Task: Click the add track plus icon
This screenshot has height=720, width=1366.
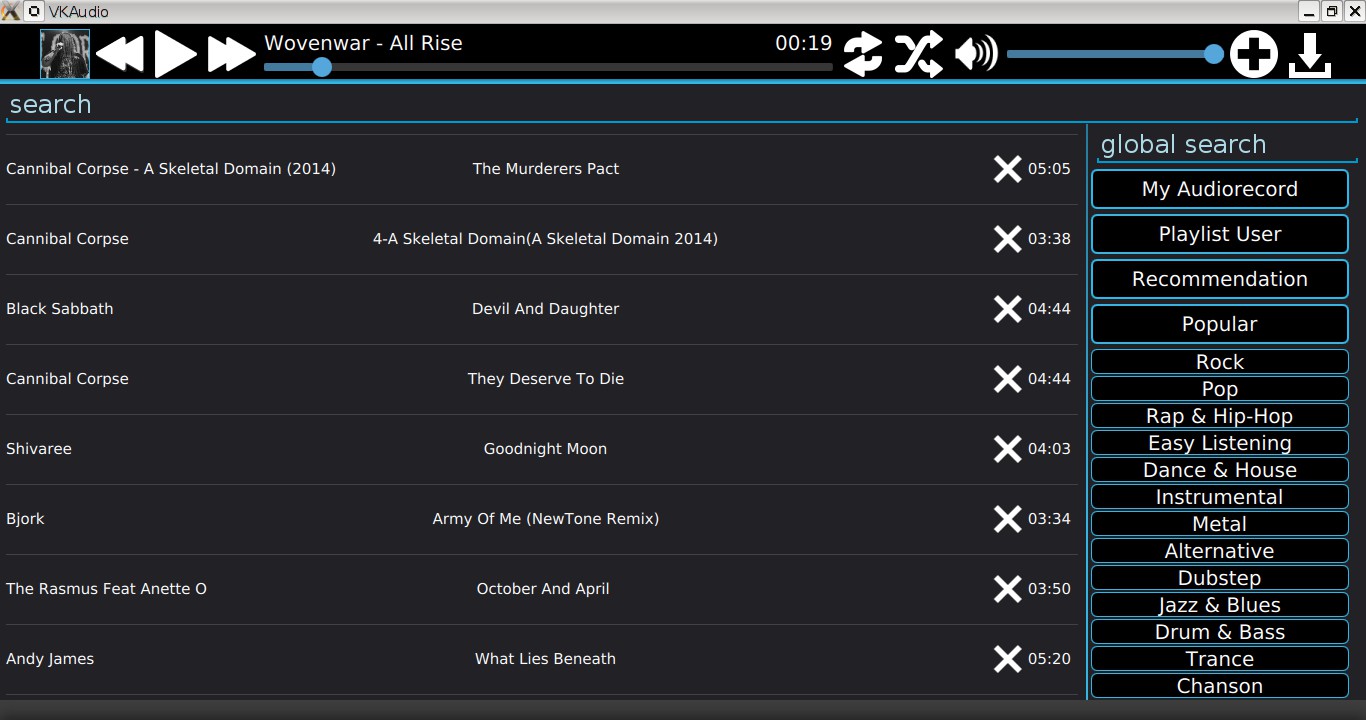Action: [1253, 54]
